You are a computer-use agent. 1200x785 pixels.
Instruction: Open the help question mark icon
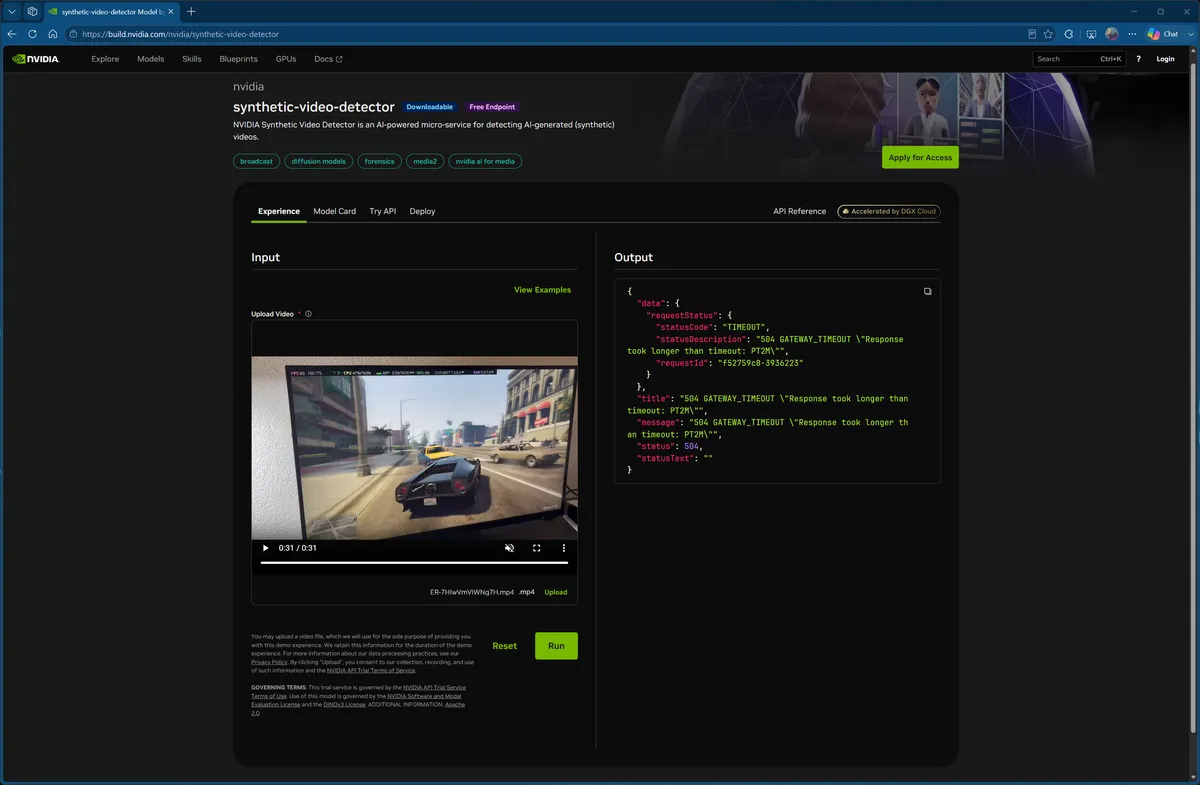click(x=1138, y=59)
